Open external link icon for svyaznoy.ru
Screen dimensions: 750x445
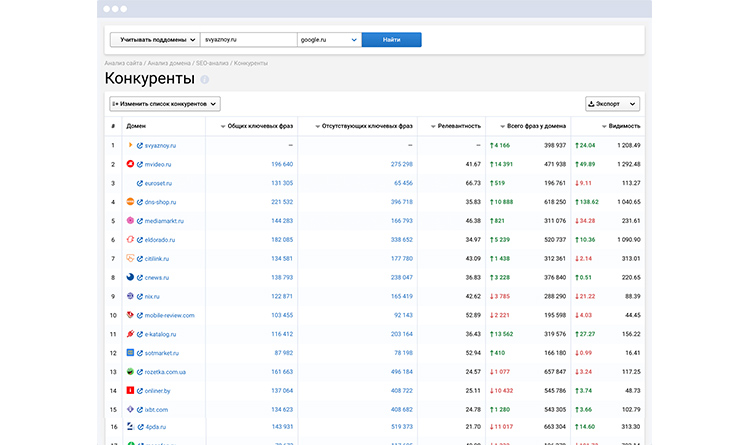click(x=140, y=145)
